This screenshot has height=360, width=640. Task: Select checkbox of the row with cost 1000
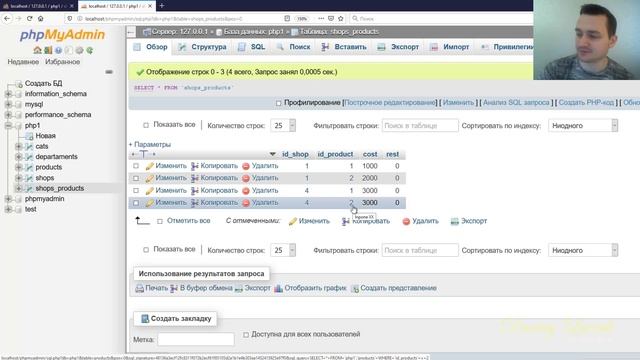click(136, 166)
